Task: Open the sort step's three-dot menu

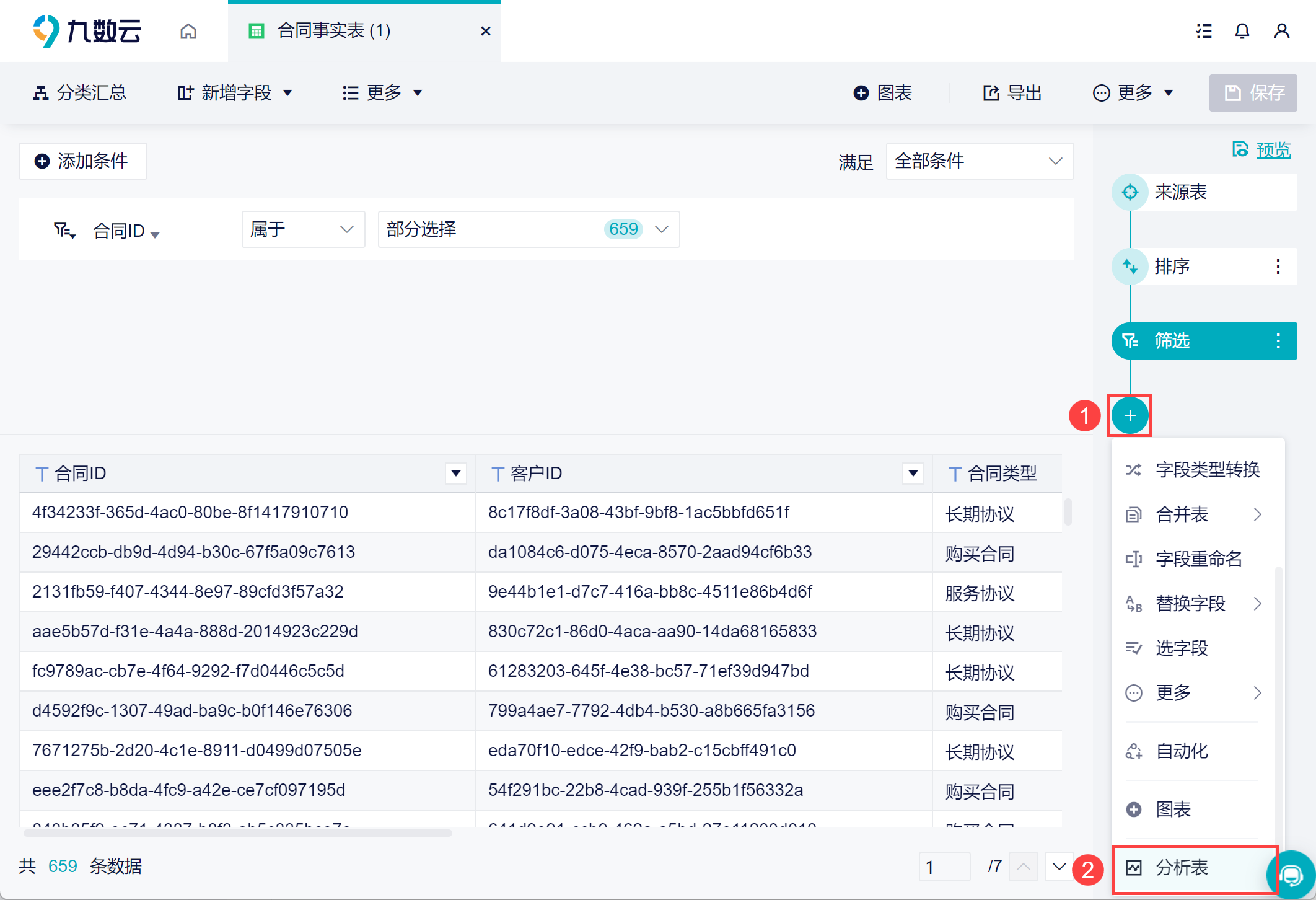Action: point(1278,267)
